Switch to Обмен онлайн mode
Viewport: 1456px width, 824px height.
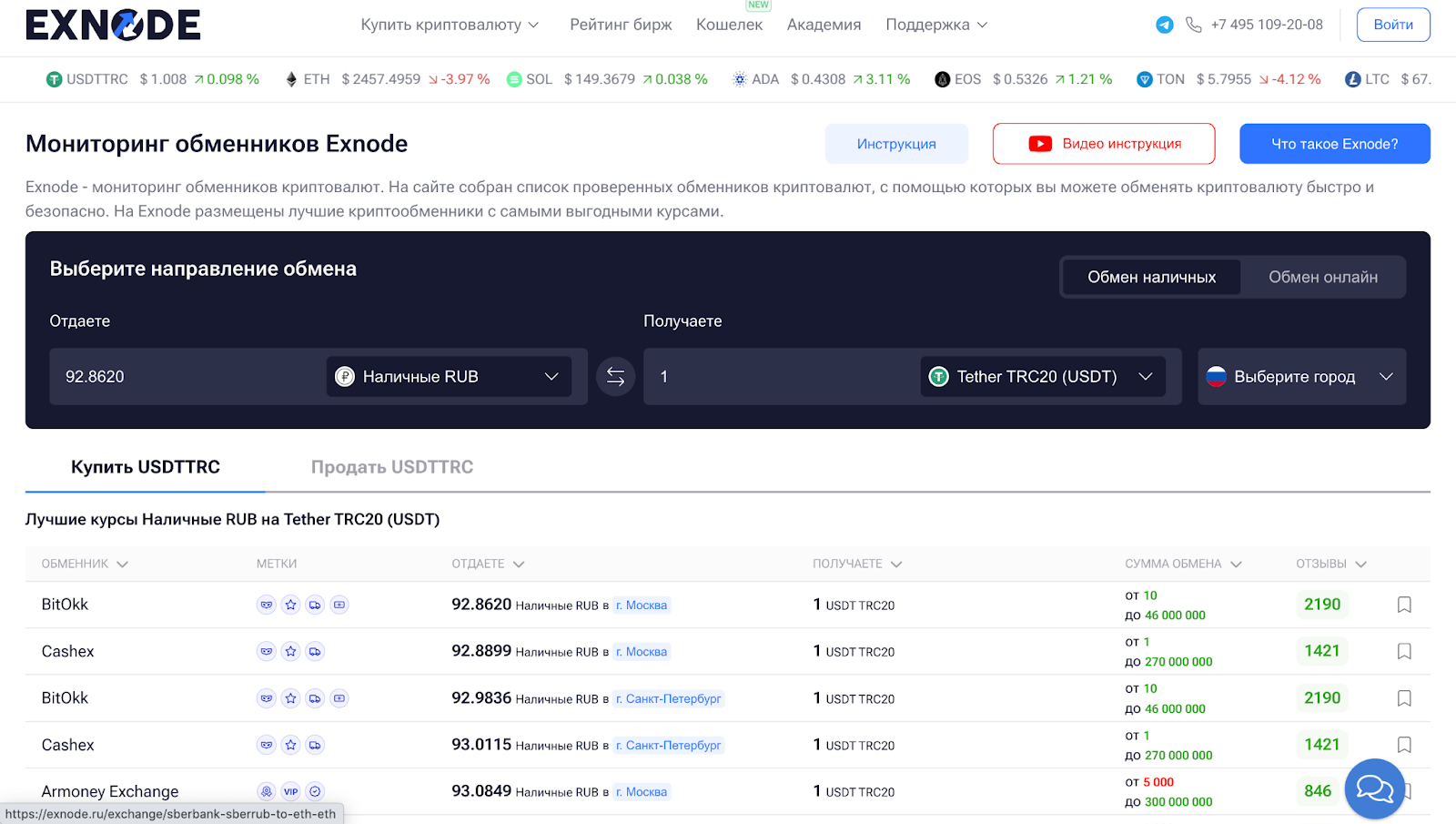(x=1323, y=277)
